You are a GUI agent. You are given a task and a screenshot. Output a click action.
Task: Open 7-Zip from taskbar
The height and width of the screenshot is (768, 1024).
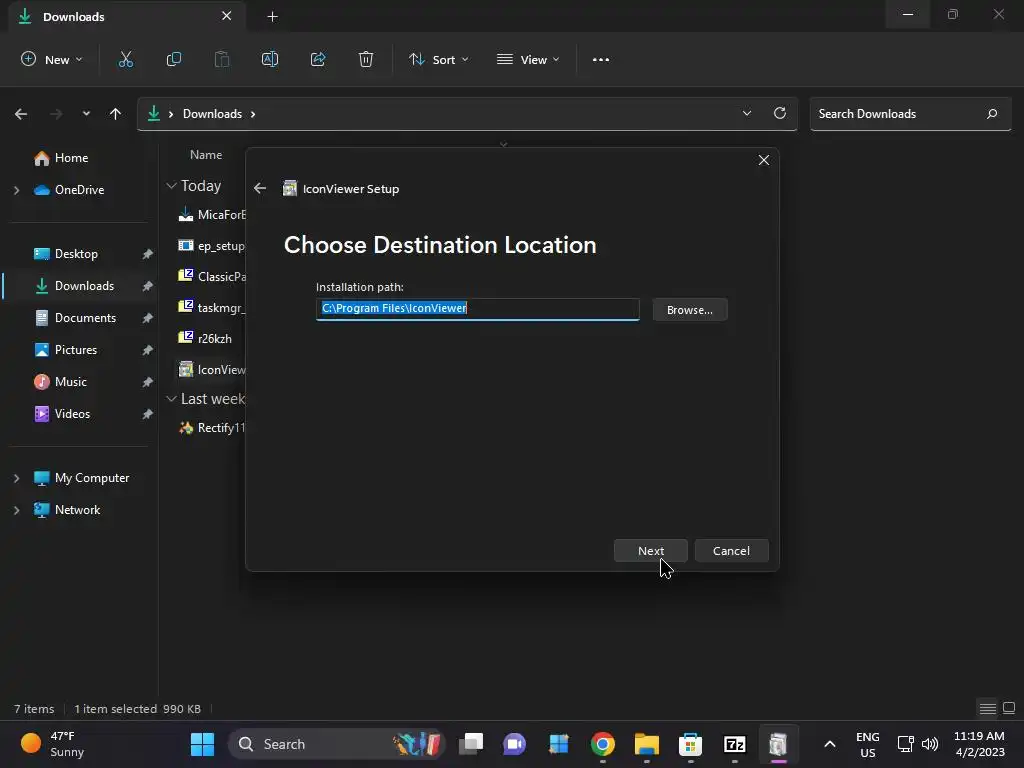tap(735, 744)
